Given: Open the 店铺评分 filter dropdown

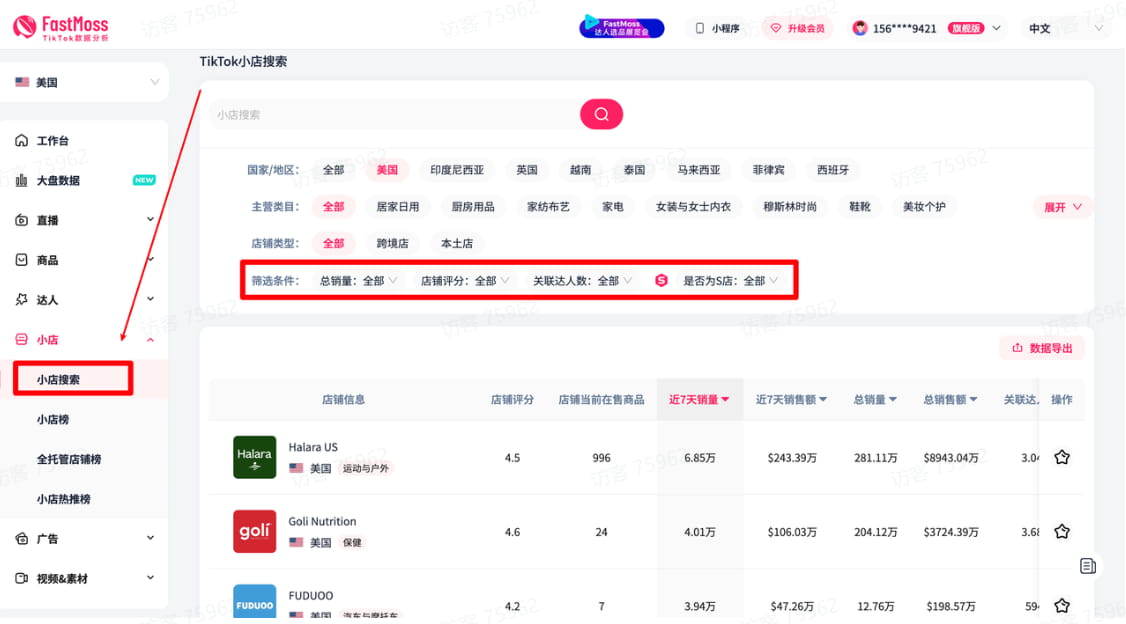Looking at the screenshot, I should coord(465,281).
